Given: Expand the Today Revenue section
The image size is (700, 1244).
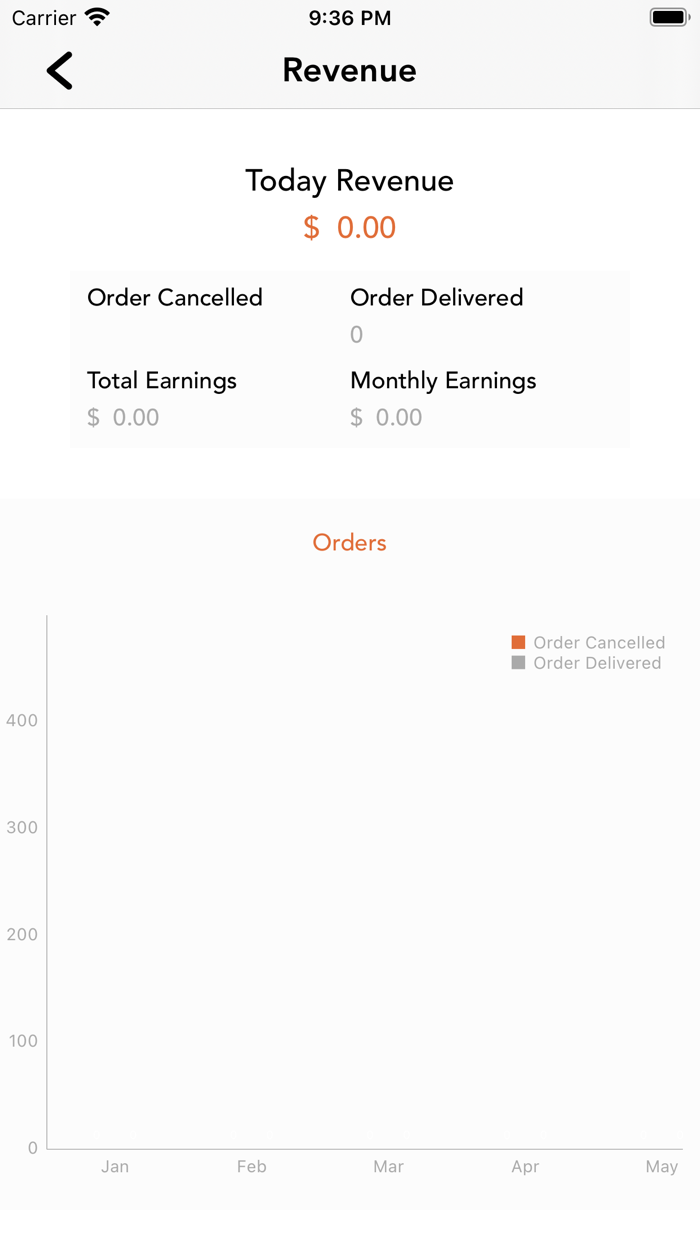Looking at the screenshot, I should coord(349,181).
